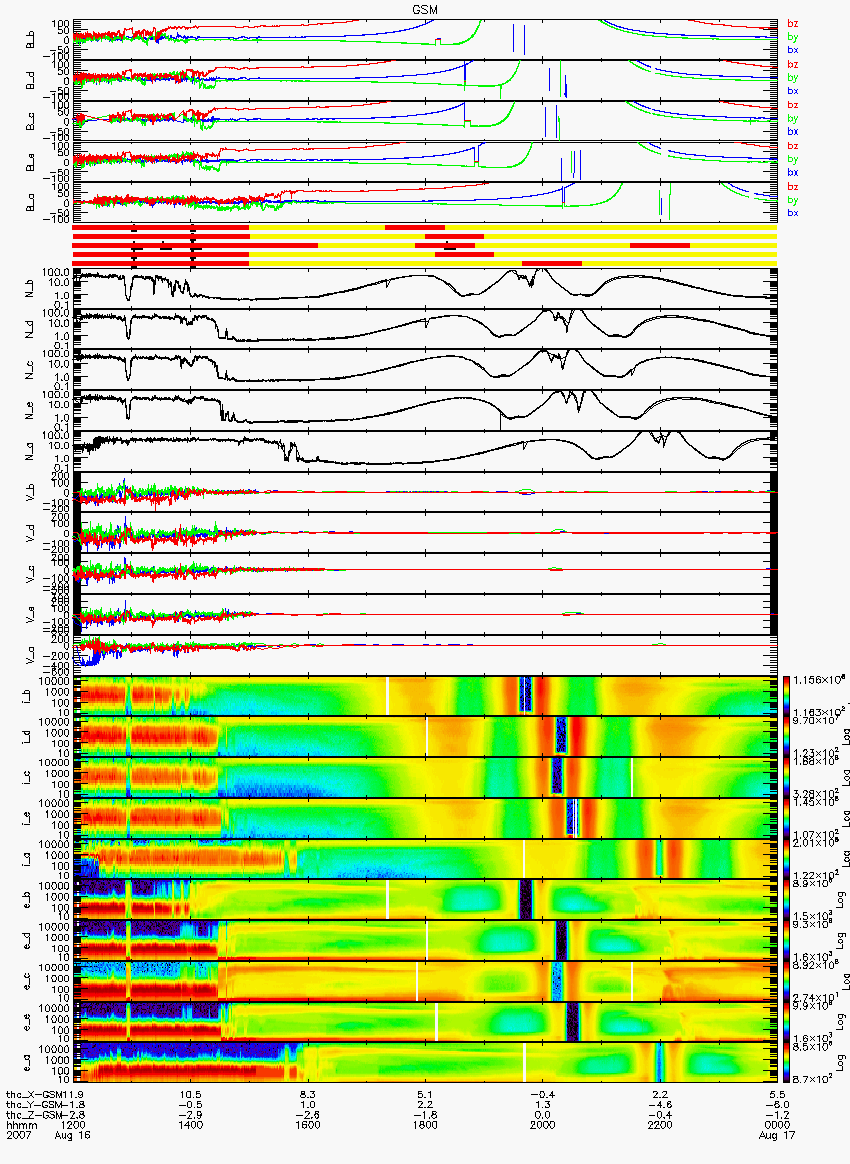The image size is (850, 1164).
Task: Select the i_c spectrogram axis label
Action: coord(26,778)
